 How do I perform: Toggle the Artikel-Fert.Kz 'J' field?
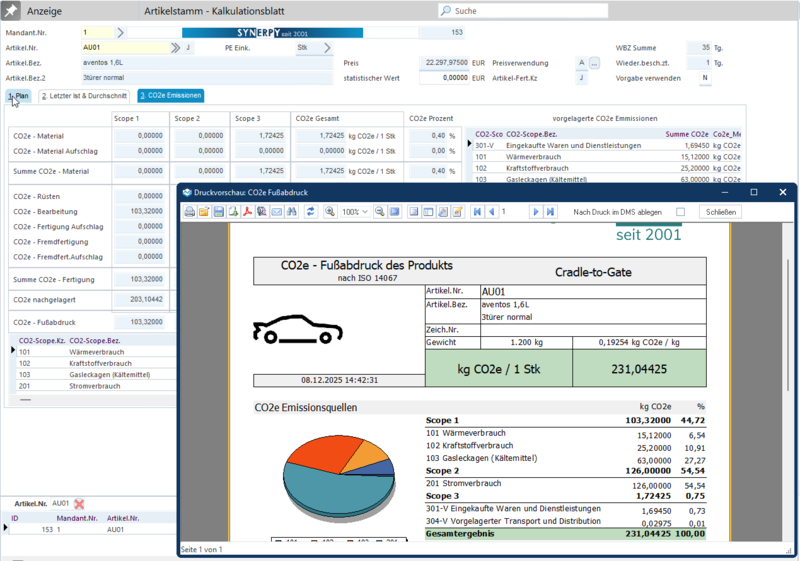(581, 77)
